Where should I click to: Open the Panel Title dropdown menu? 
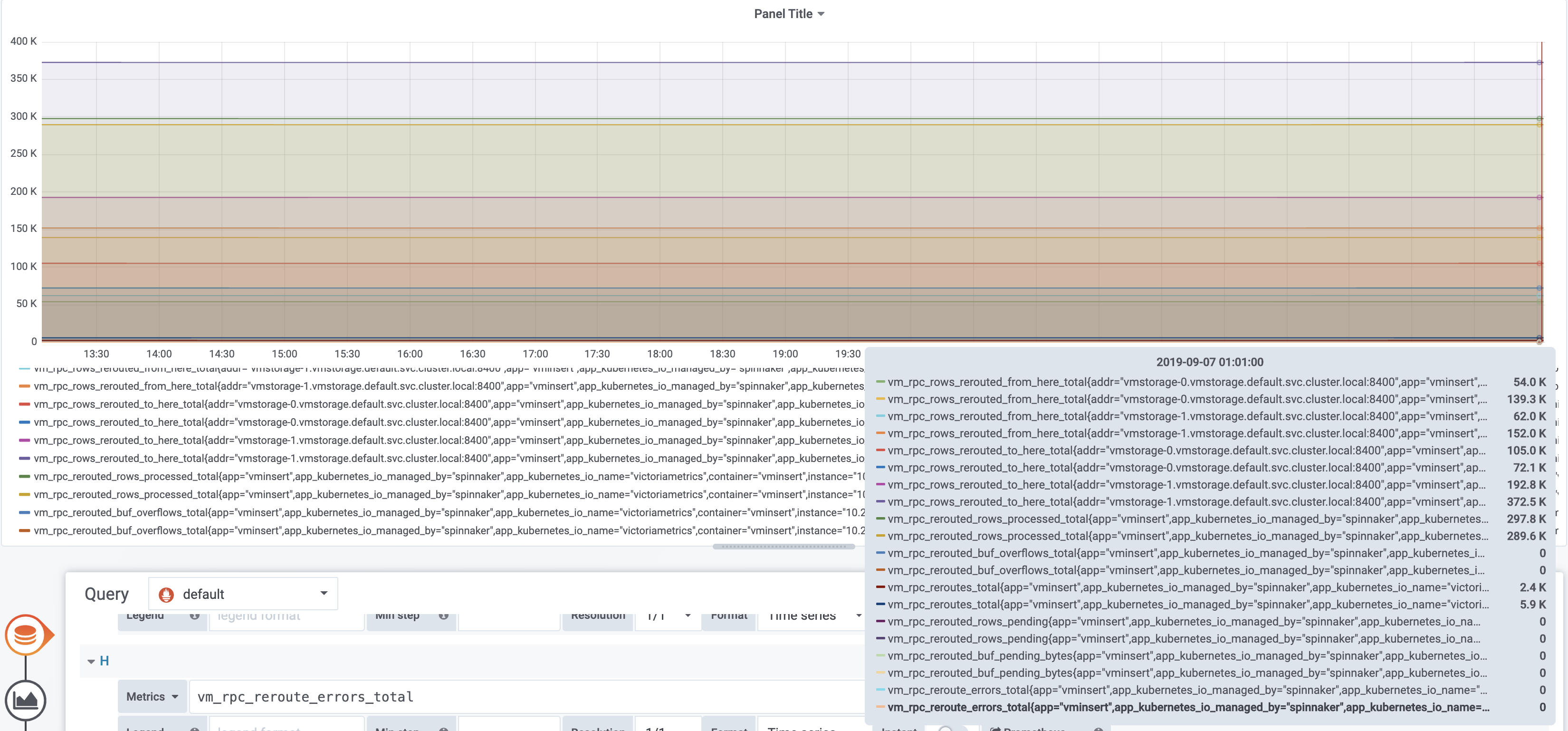pyautogui.click(x=789, y=14)
